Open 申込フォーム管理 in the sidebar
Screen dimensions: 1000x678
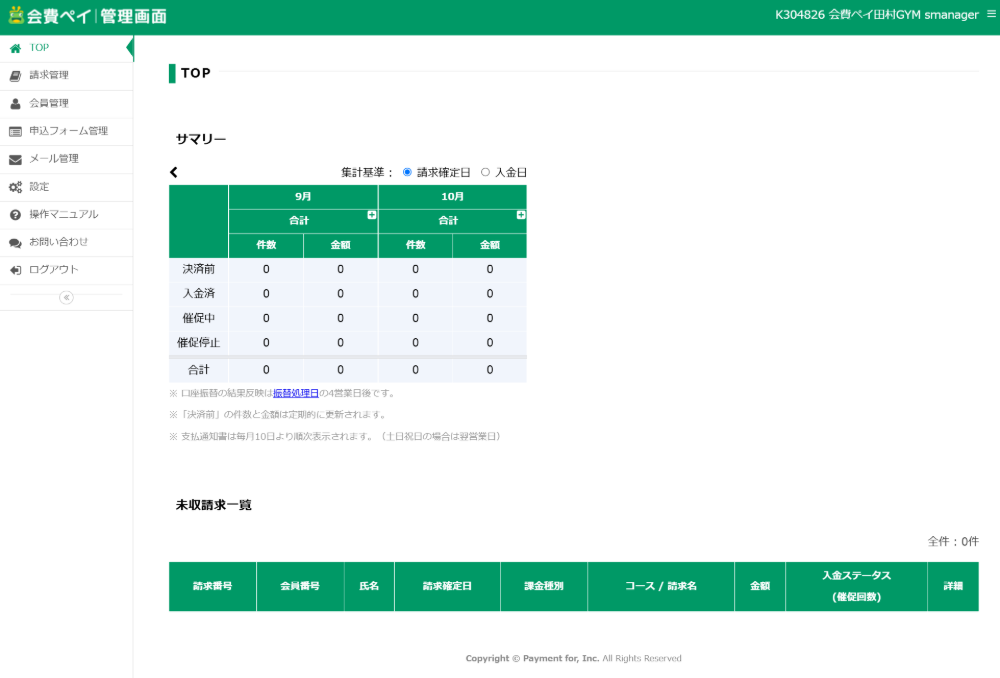(66, 131)
